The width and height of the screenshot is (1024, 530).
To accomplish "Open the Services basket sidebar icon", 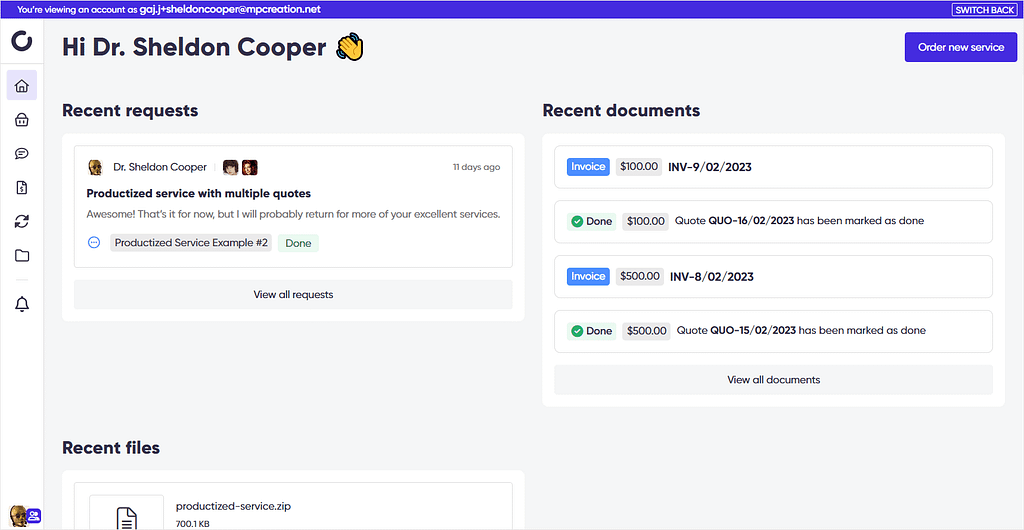I will tap(22, 119).
